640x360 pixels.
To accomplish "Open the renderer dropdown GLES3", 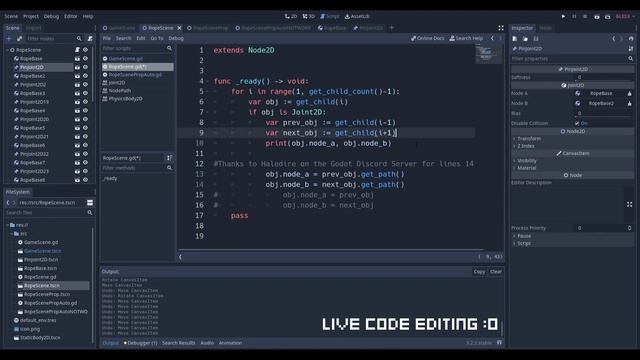I will [625, 16].
